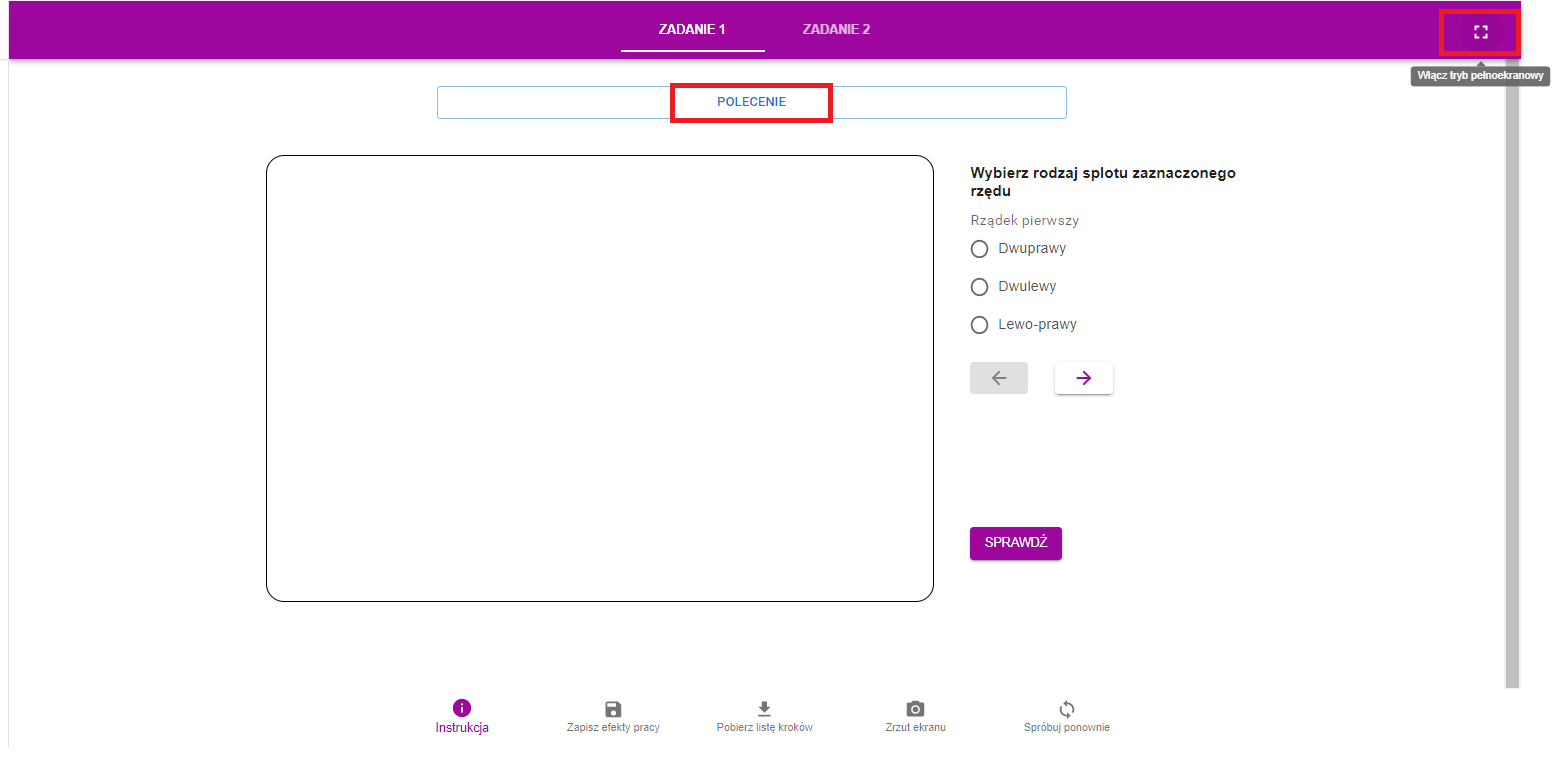Pick the Lewo-prawy radio circle
This screenshot has width=1561, height=761.
pyautogui.click(x=980, y=325)
